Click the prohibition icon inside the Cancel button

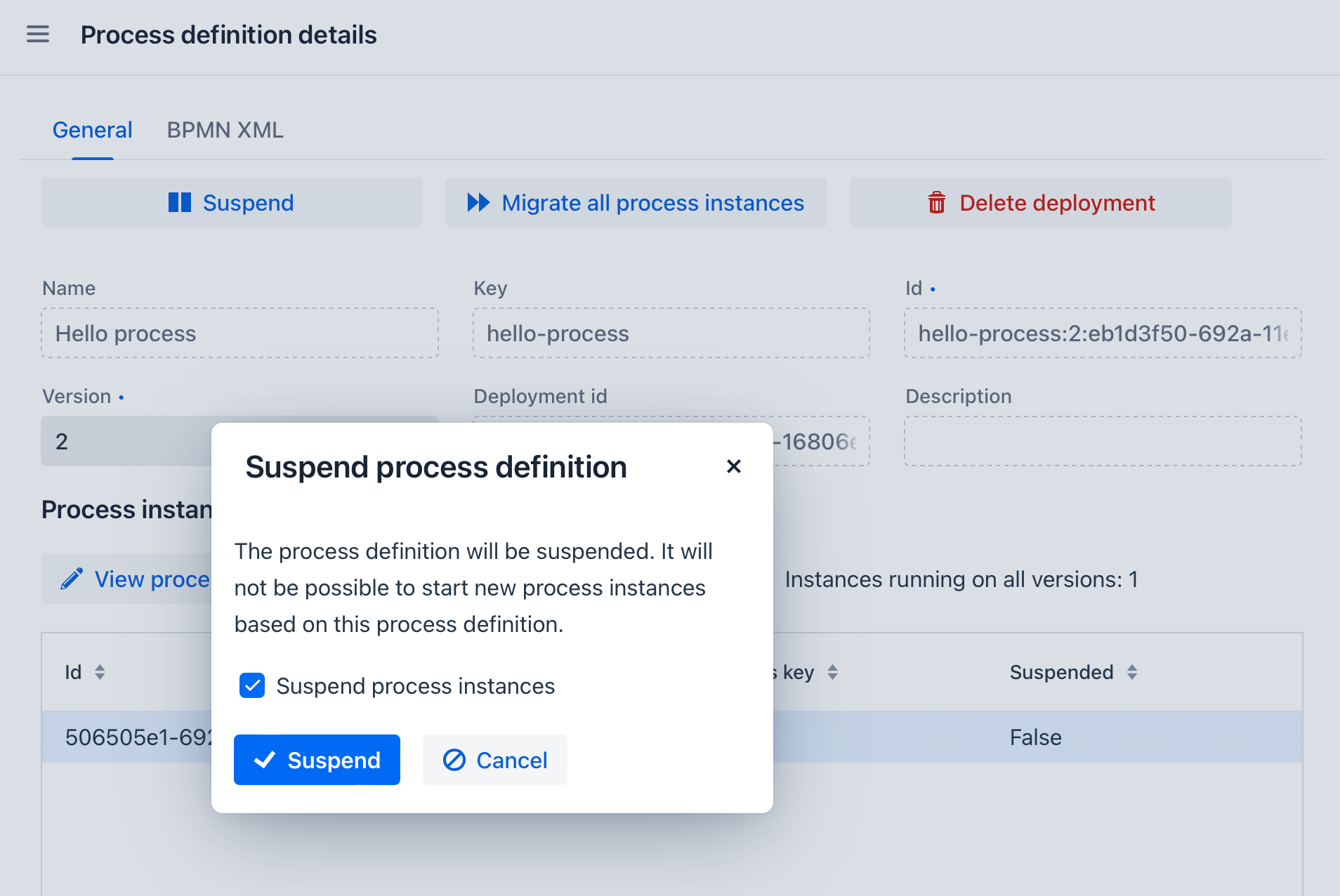click(x=455, y=760)
